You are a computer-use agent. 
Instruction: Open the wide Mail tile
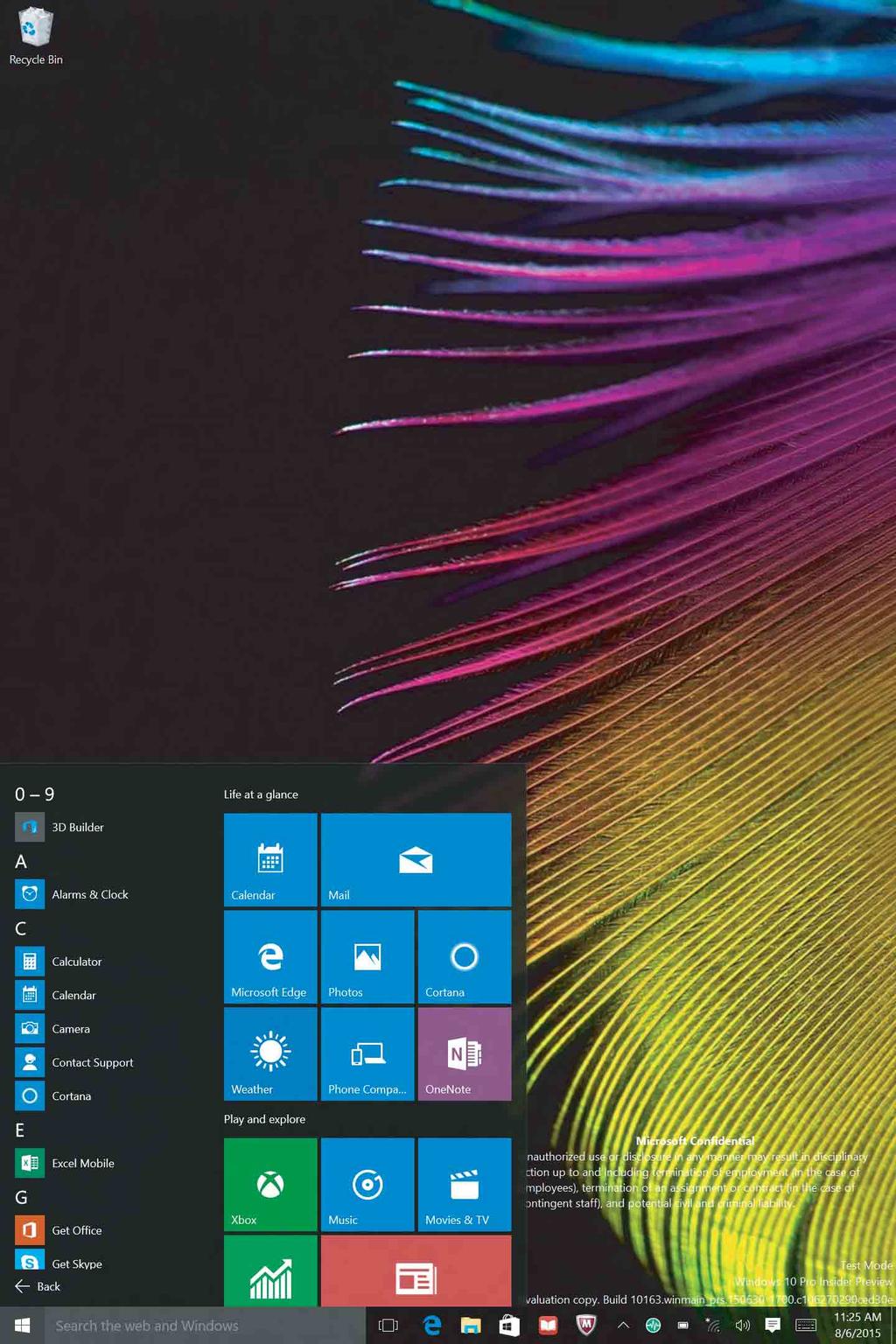pyautogui.click(x=416, y=860)
